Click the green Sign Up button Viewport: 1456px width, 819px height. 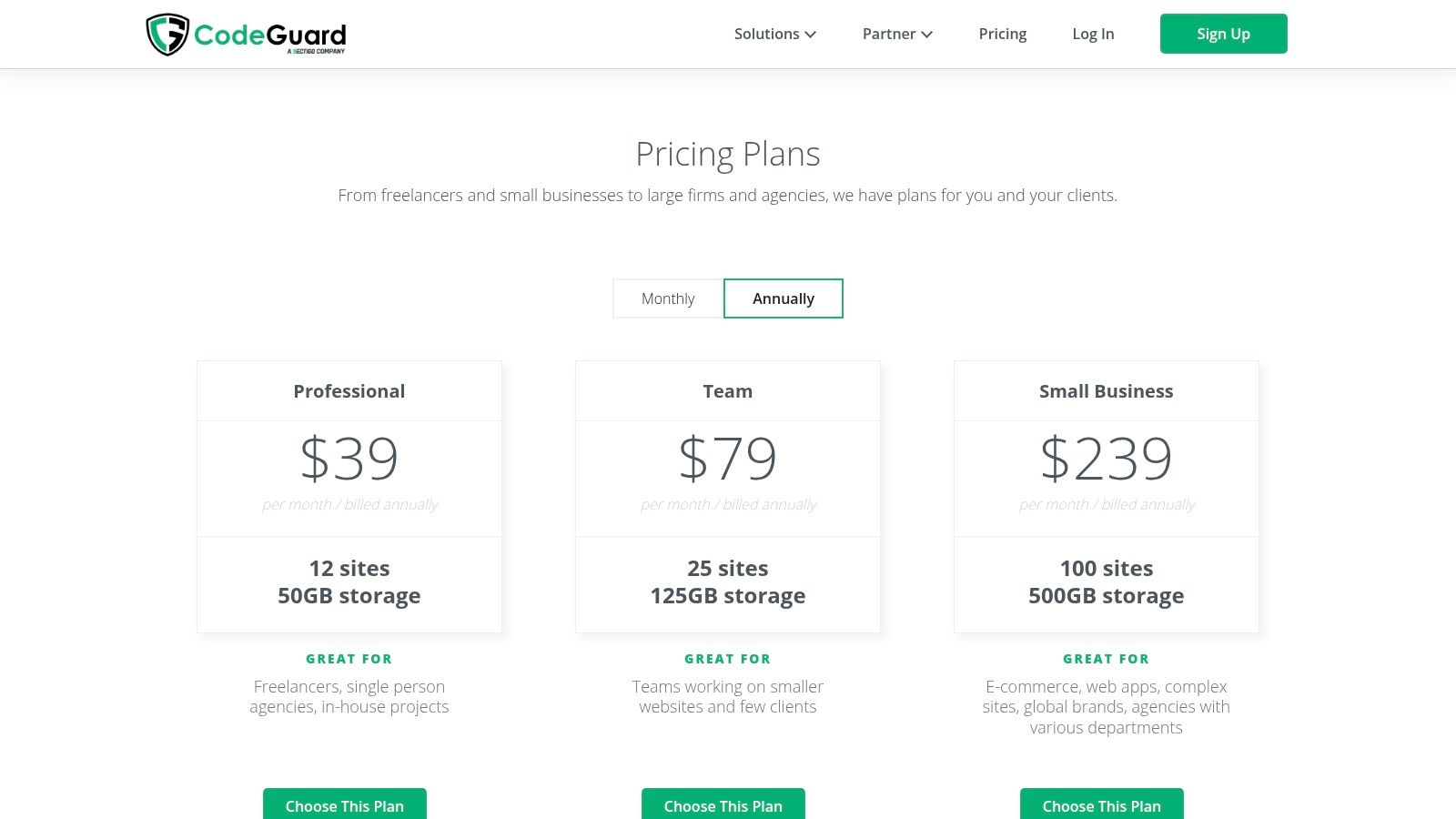tap(1223, 34)
